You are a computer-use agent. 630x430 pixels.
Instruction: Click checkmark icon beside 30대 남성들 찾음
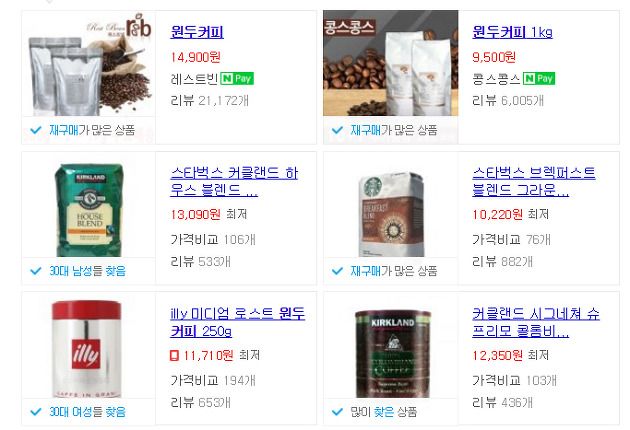coord(36,271)
